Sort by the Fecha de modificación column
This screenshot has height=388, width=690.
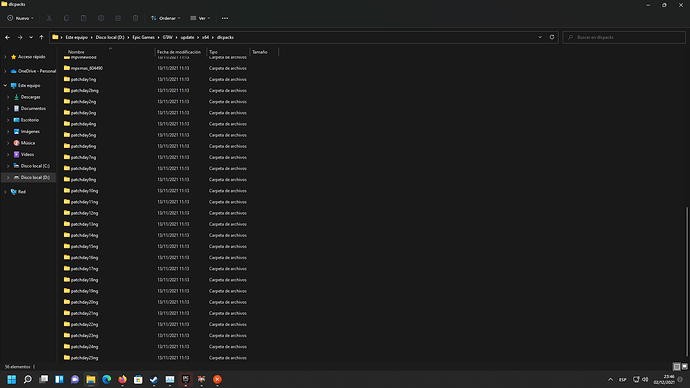[x=180, y=52]
